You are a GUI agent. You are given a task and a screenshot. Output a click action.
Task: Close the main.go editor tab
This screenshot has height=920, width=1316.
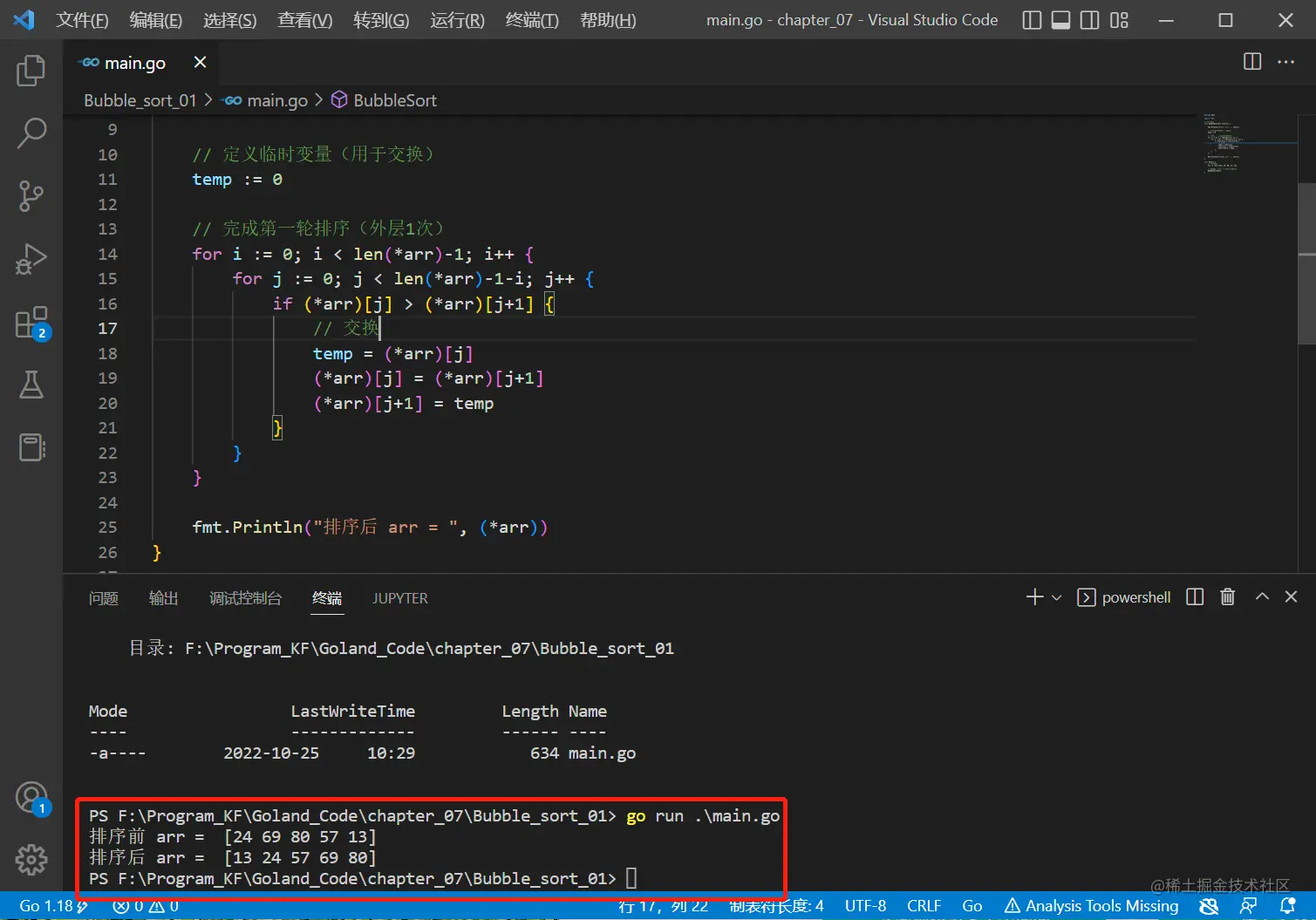pos(200,62)
